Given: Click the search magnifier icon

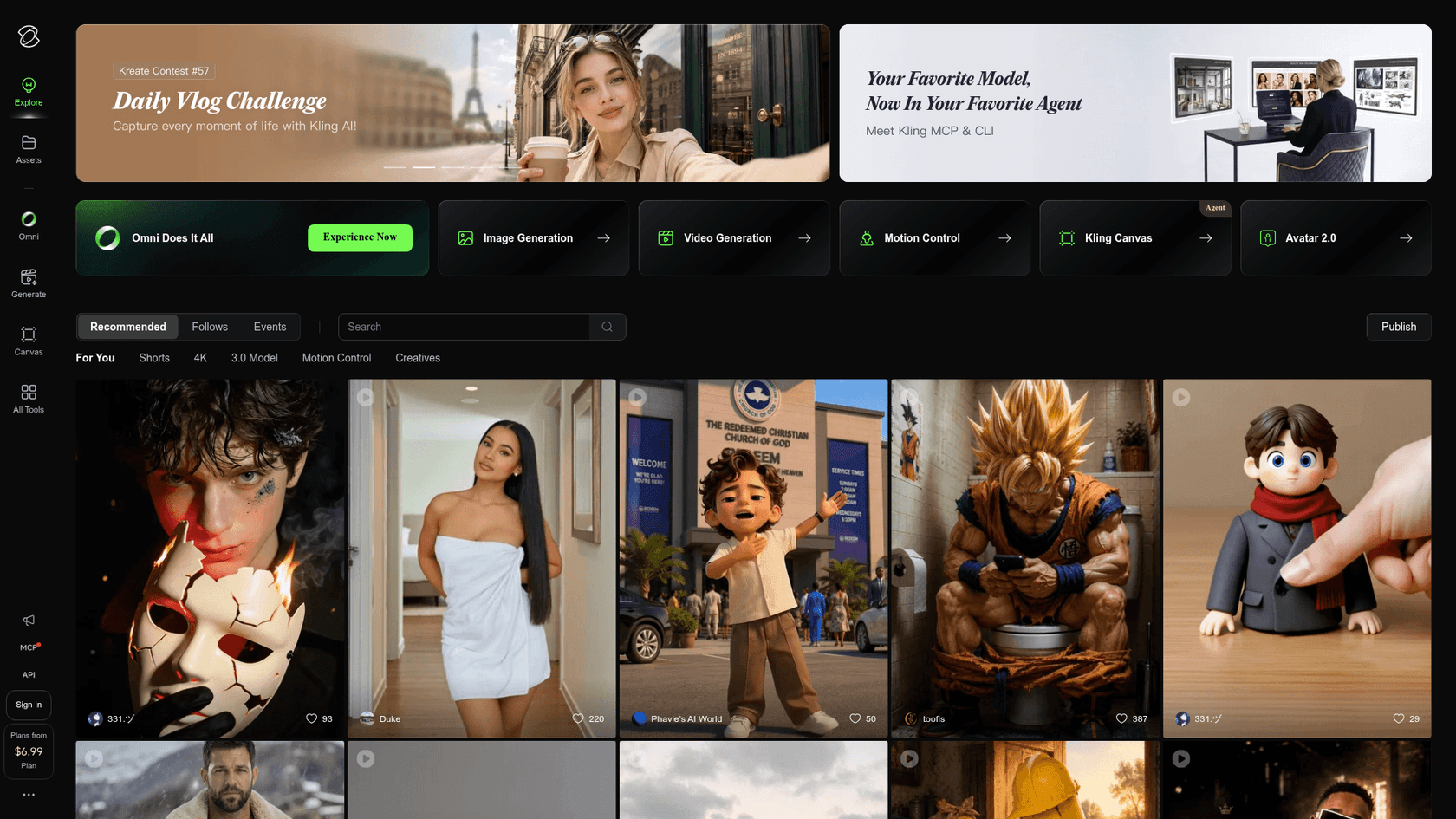Looking at the screenshot, I should (608, 327).
